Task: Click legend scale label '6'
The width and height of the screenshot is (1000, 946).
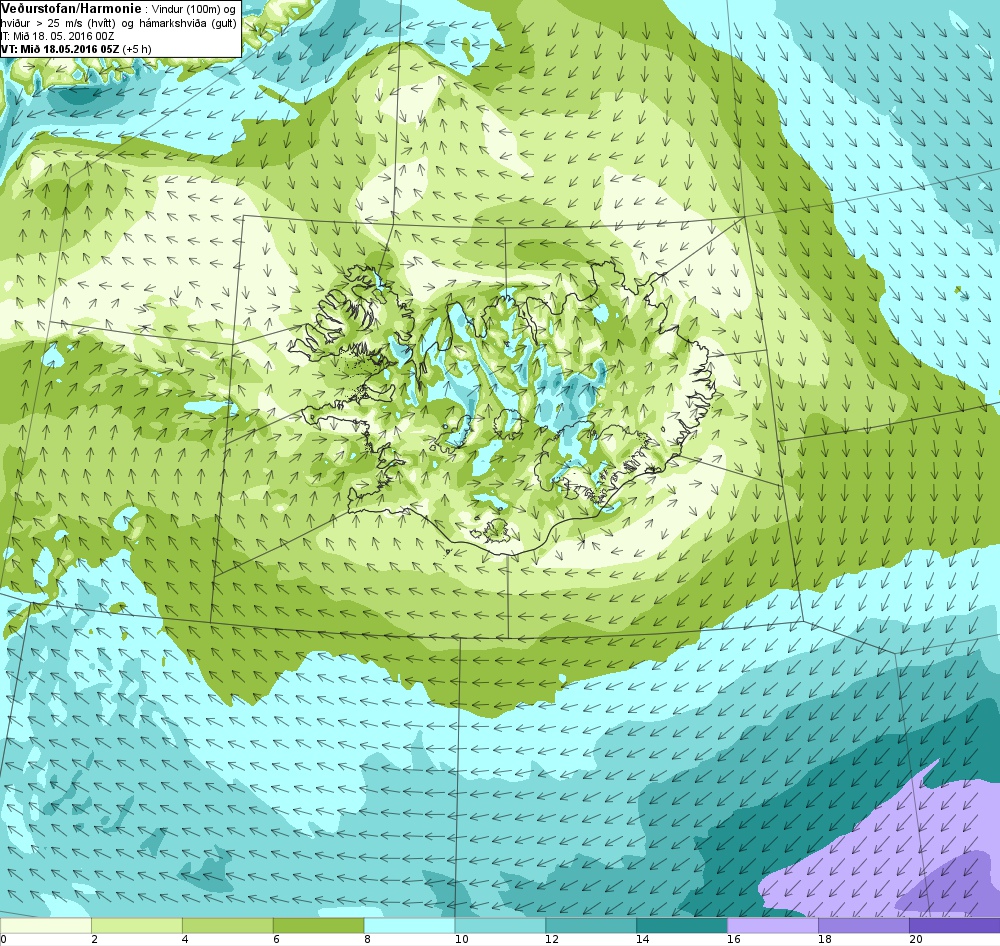Action: (x=276, y=939)
